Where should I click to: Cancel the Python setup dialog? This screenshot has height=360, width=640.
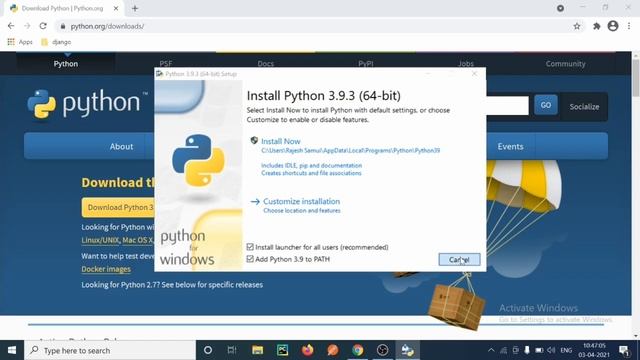point(459,259)
